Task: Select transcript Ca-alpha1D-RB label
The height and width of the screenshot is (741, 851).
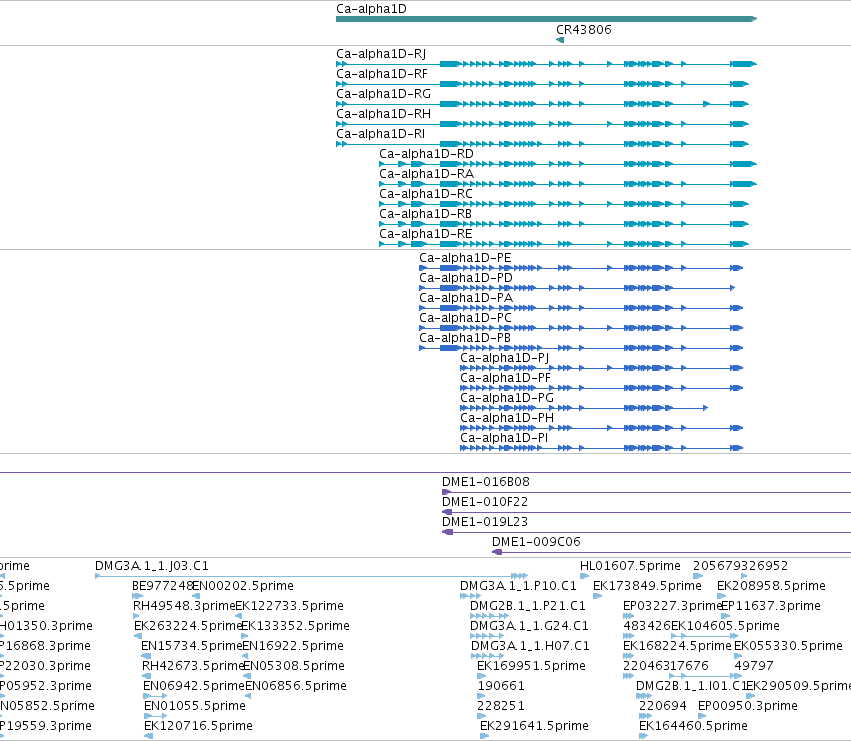Action: tap(426, 214)
